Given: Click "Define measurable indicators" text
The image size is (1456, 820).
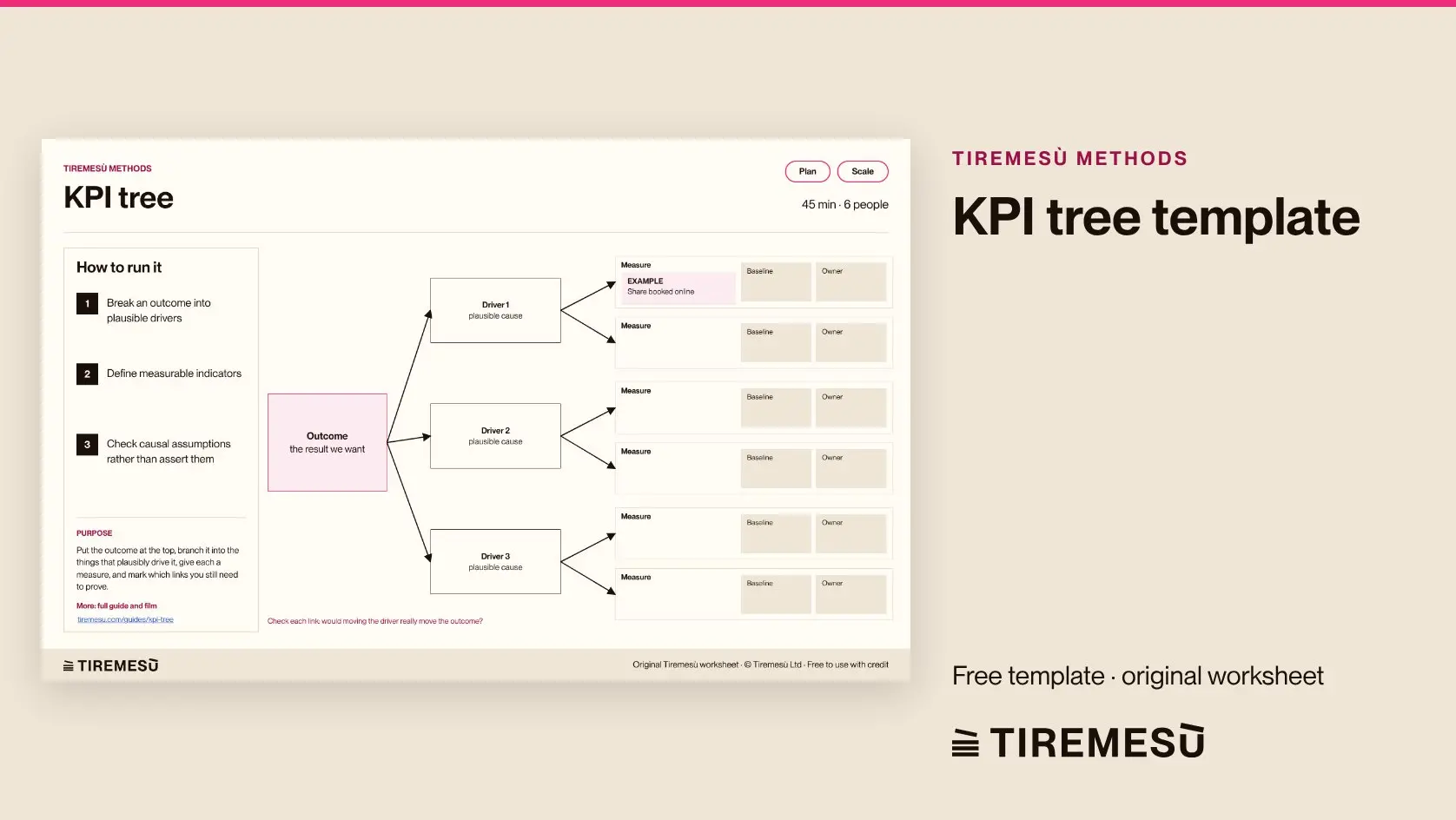Looking at the screenshot, I should click(x=174, y=374).
